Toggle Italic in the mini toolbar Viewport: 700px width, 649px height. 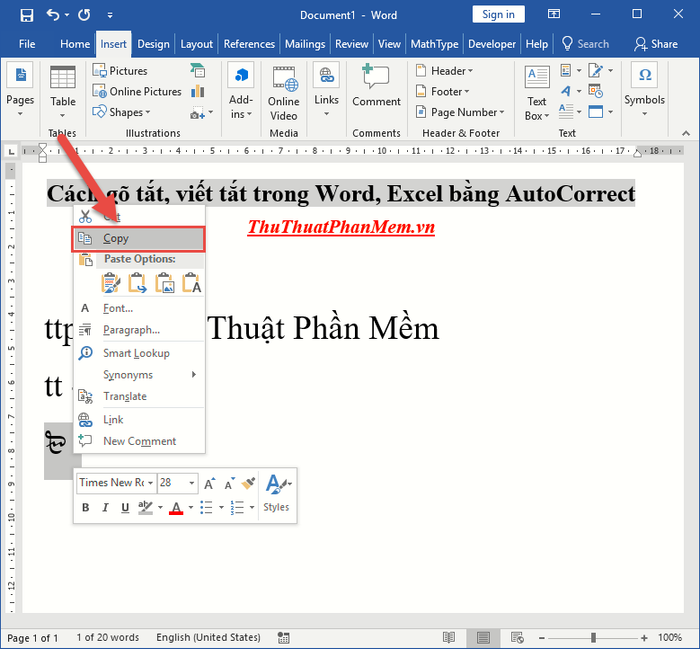coord(105,508)
